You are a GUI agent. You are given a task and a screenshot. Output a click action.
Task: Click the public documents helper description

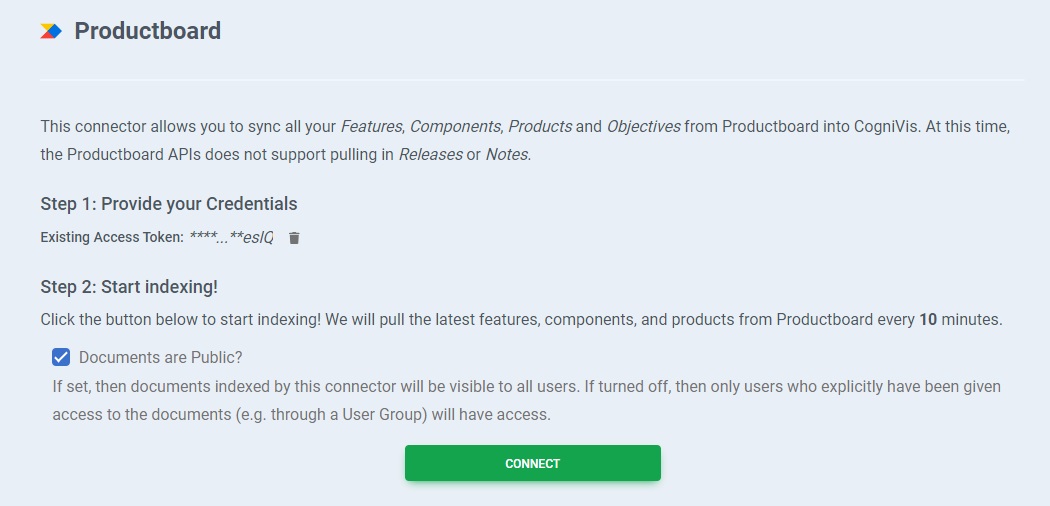(526, 400)
